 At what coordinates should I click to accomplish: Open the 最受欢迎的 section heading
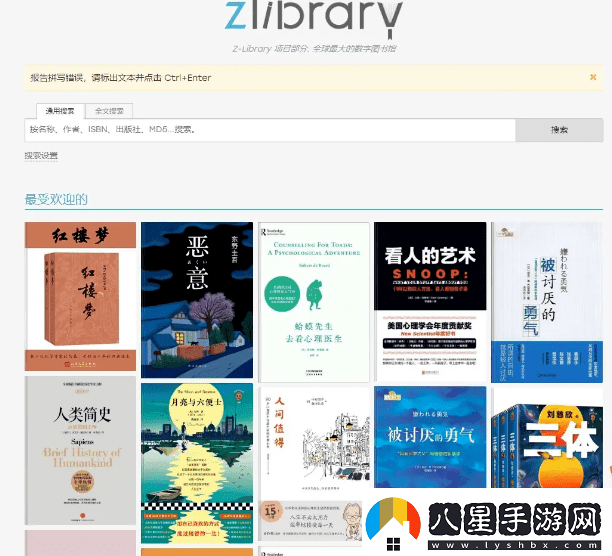(x=56, y=199)
